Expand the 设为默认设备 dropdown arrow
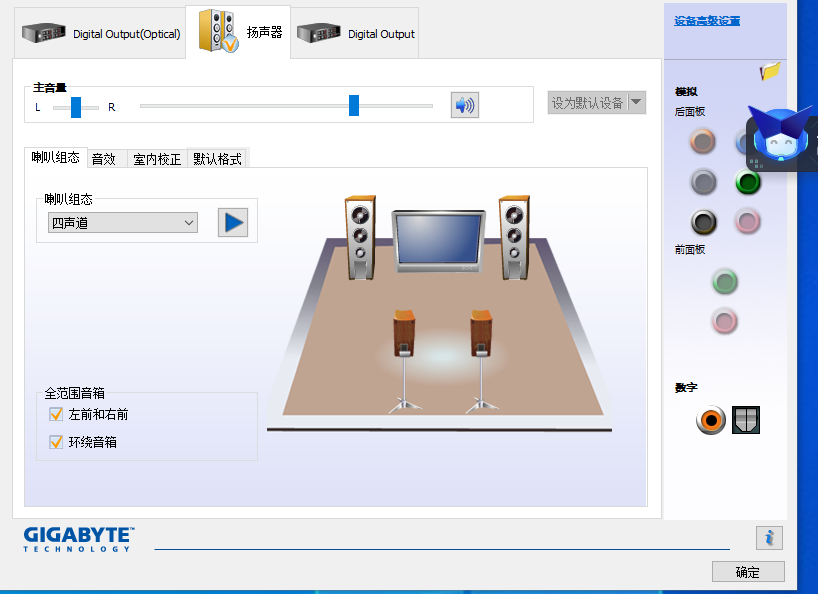818x594 pixels. 636,103
